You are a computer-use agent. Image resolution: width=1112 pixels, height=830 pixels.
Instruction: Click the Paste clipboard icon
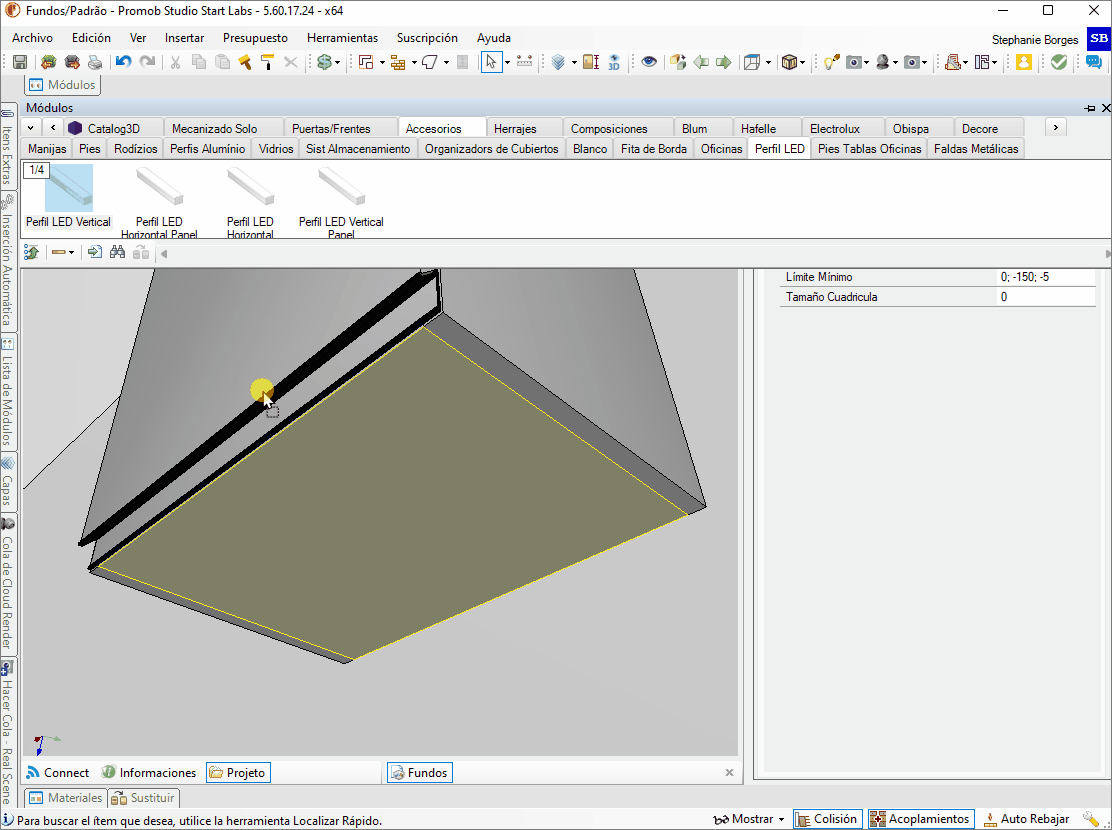(223, 62)
